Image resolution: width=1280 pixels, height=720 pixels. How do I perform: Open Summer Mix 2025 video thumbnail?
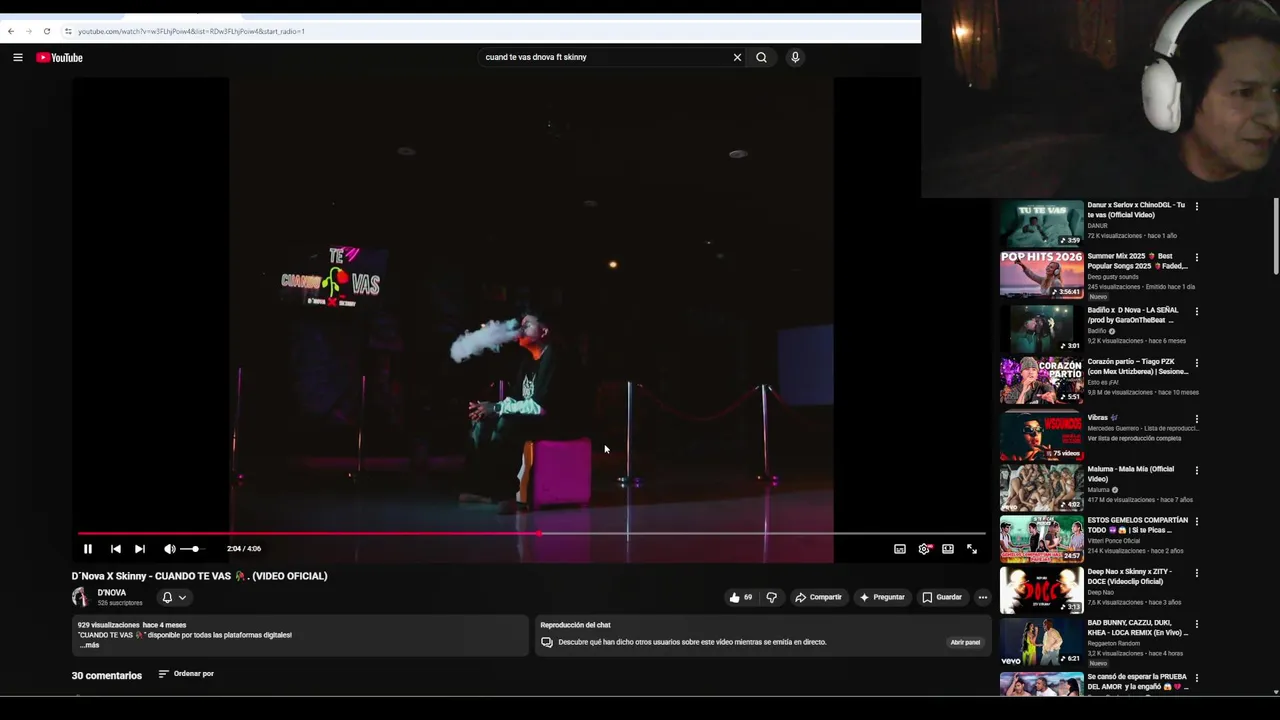(x=1041, y=274)
